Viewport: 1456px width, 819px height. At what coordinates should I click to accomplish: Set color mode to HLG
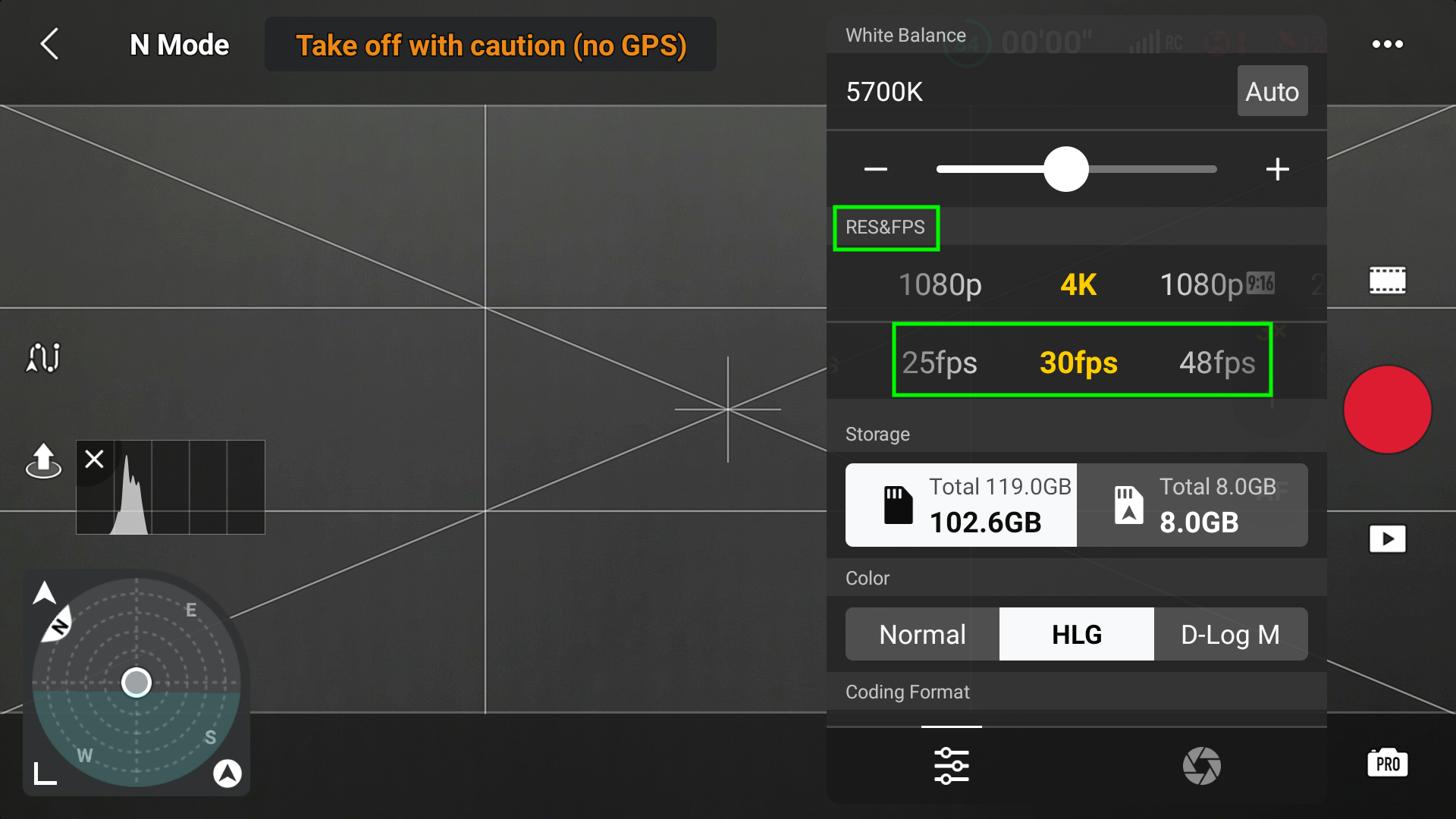[x=1077, y=634]
